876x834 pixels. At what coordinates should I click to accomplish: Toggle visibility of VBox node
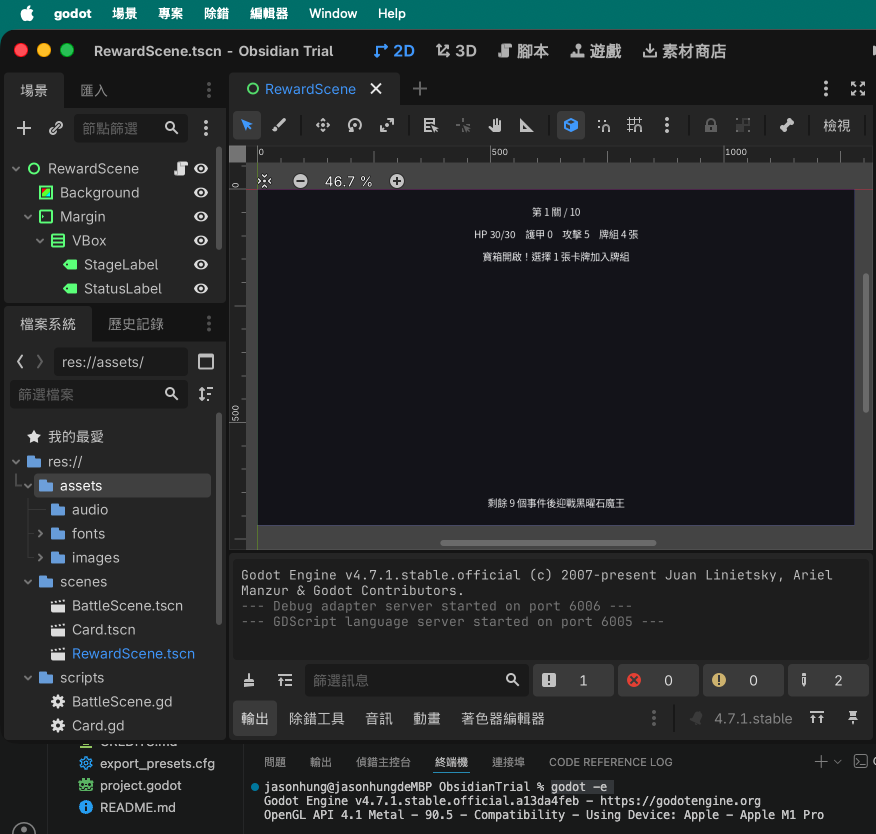tap(201, 240)
